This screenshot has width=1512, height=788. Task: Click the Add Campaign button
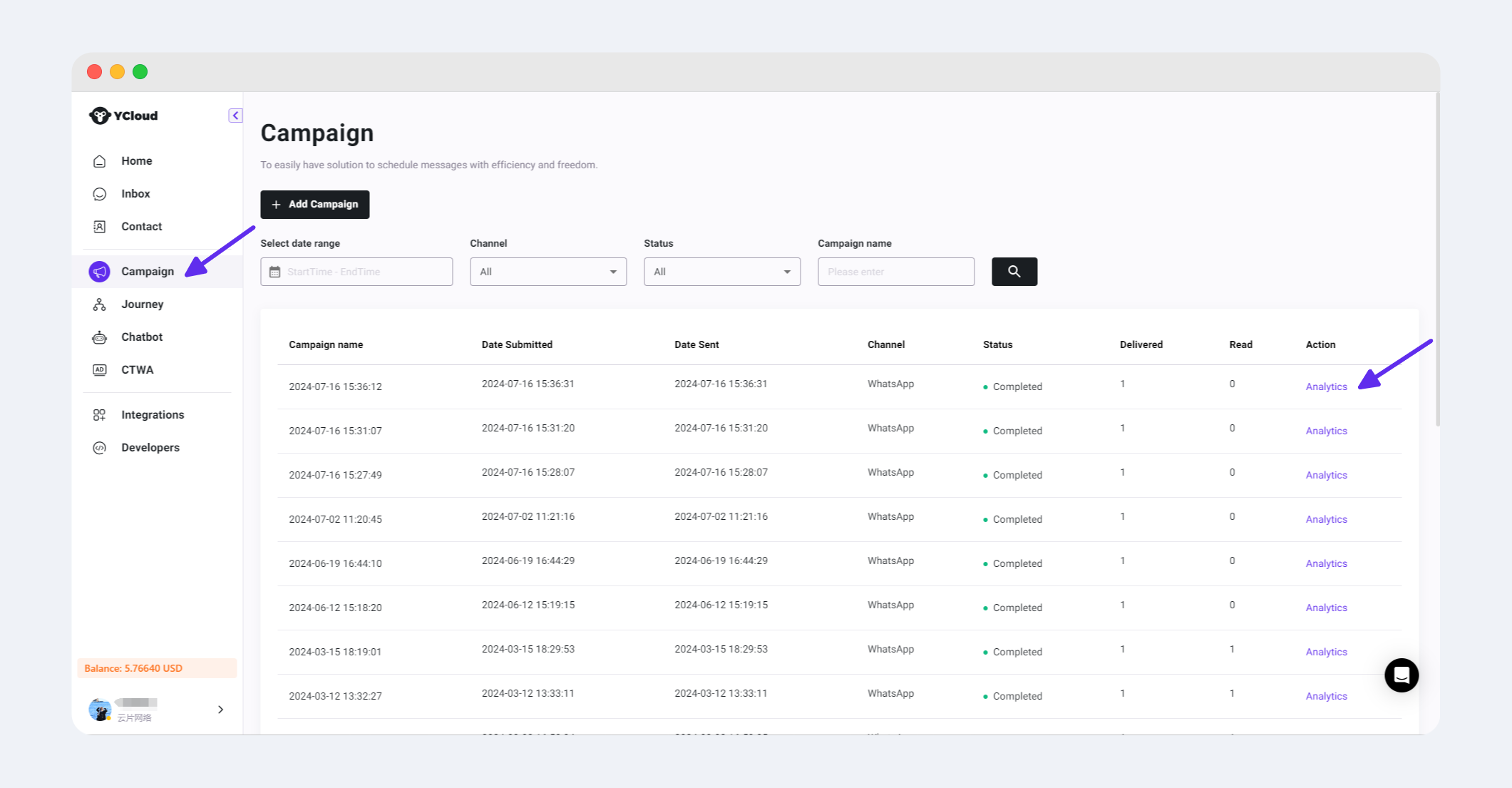[x=314, y=205]
